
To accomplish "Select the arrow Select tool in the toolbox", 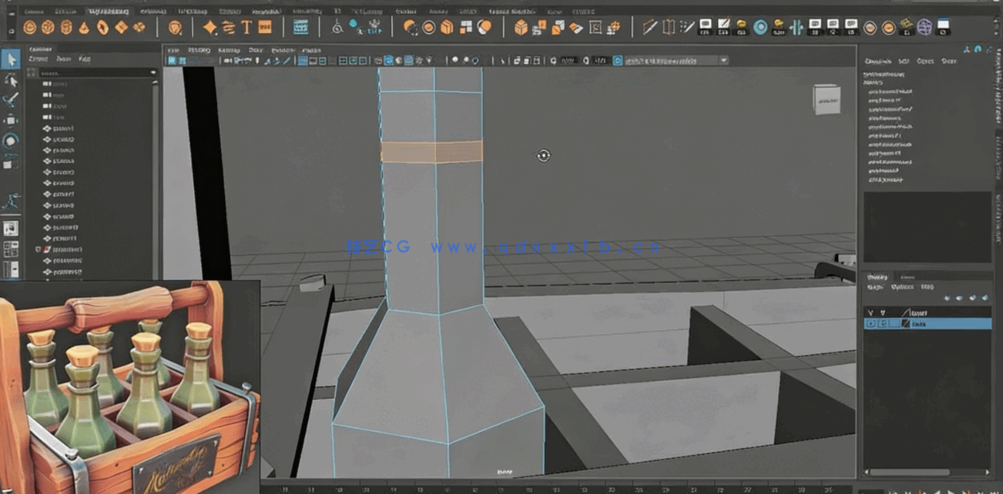I will click(11, 60).
